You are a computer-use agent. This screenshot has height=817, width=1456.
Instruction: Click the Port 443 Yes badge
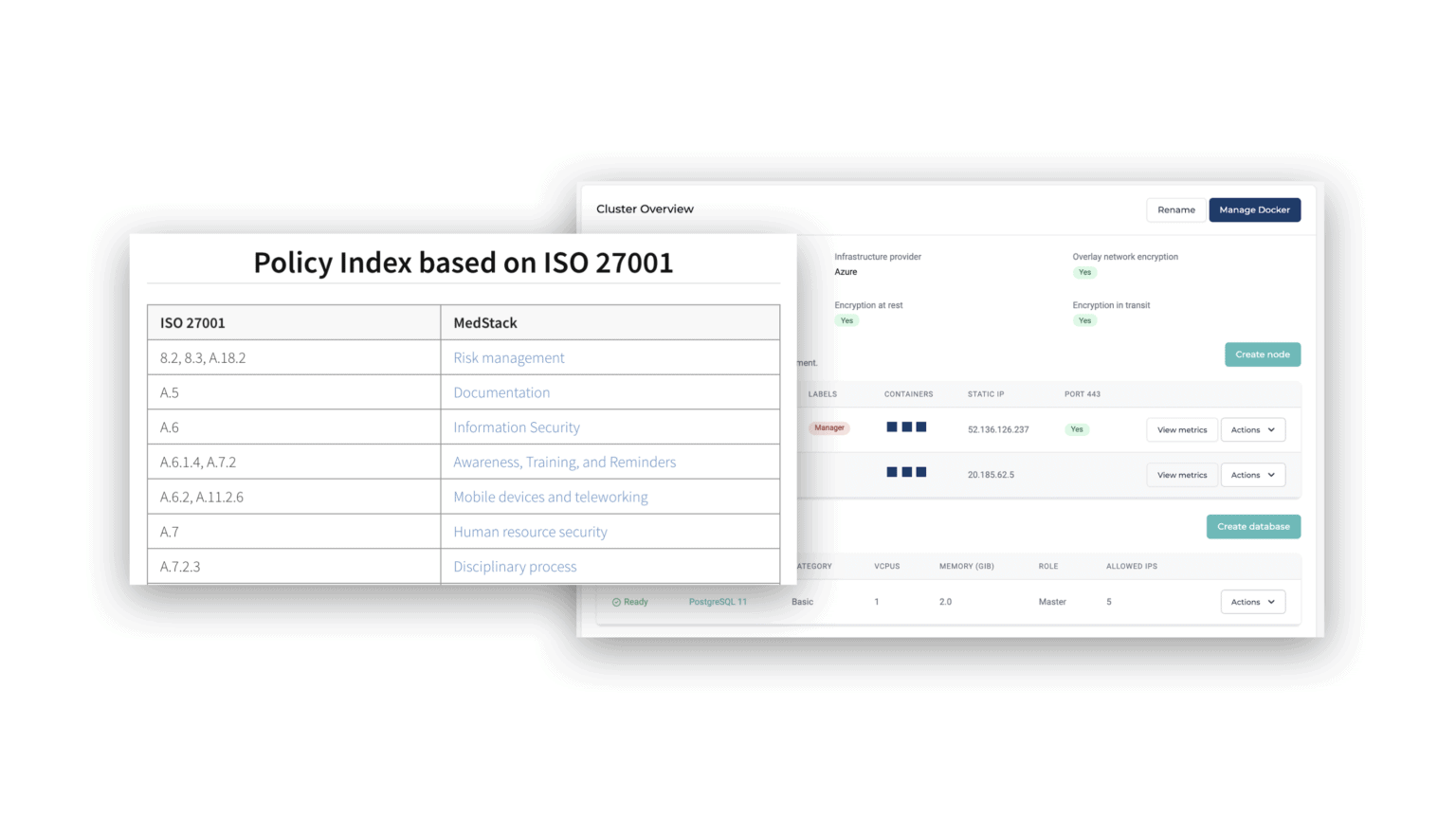tap(1077, 429)
